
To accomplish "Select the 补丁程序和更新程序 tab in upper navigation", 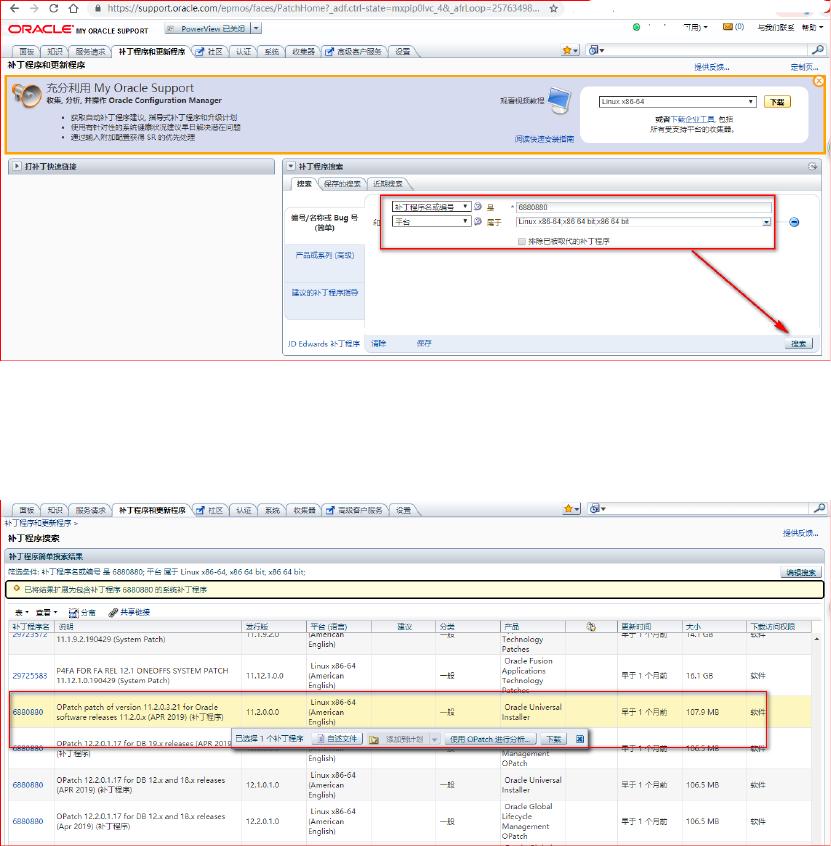I will point(152,51).
